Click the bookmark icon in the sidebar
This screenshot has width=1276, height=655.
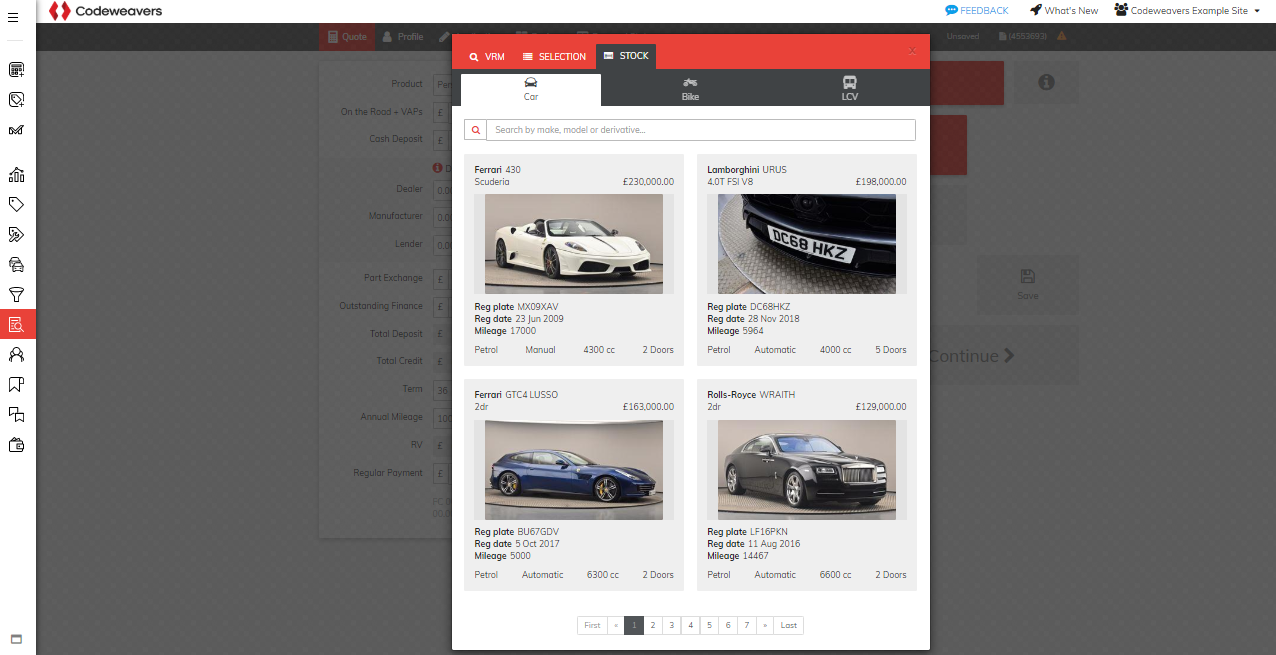pos(16,385)
